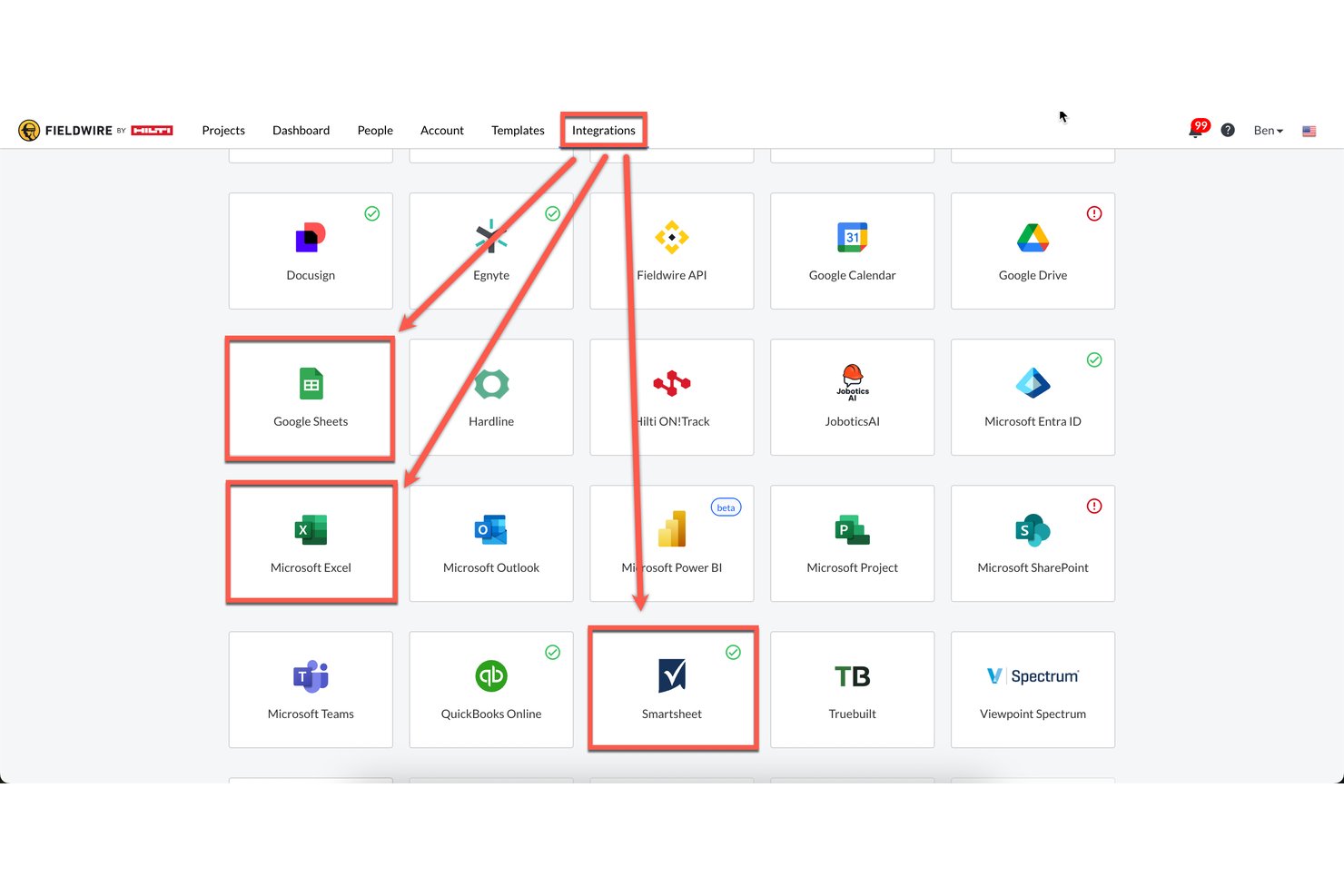Open the Microsoft Project integration icon
1344x896 pixels.
[853, 530]
